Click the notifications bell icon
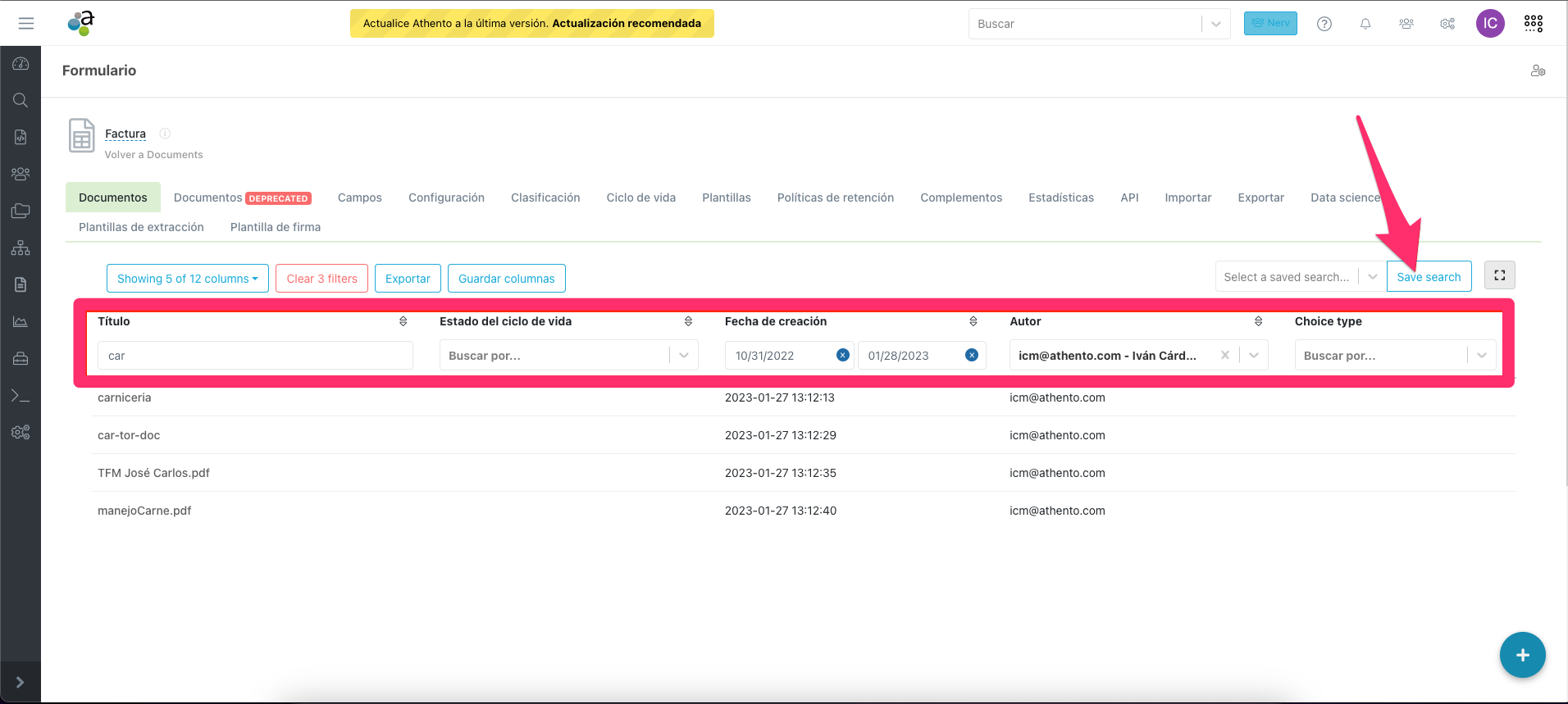The image size is (1568, 704). click(1365, 24)
